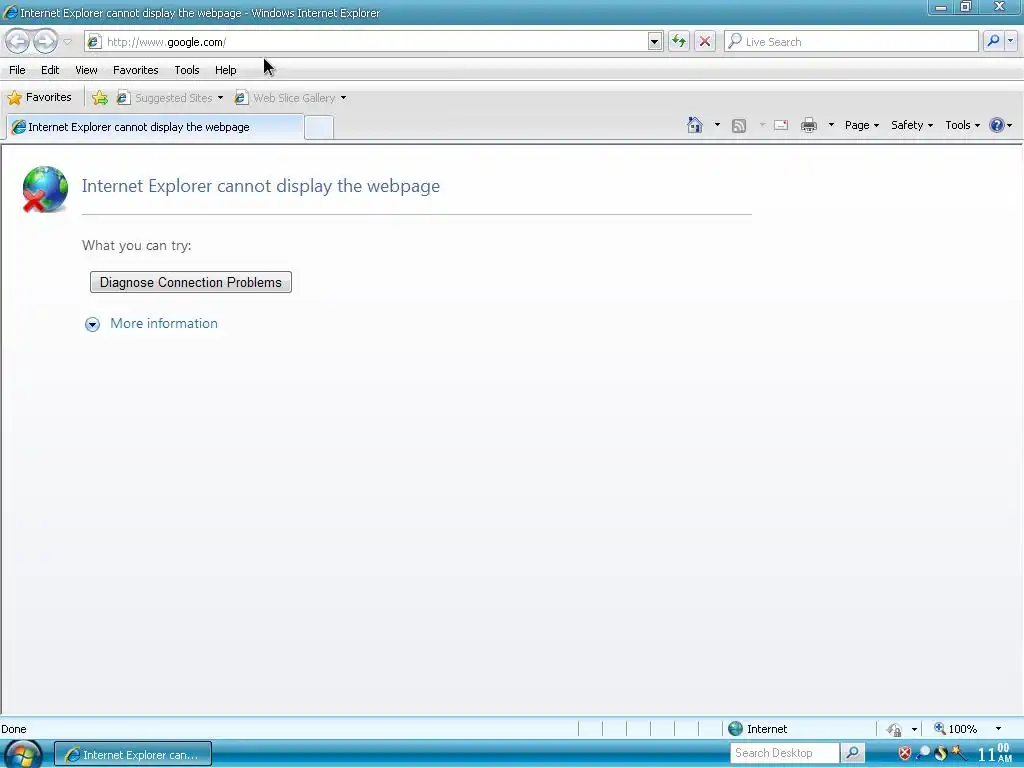This screenshot has height=768, width=1024.
Task: Click the More information link text
Action: [164, 323]
